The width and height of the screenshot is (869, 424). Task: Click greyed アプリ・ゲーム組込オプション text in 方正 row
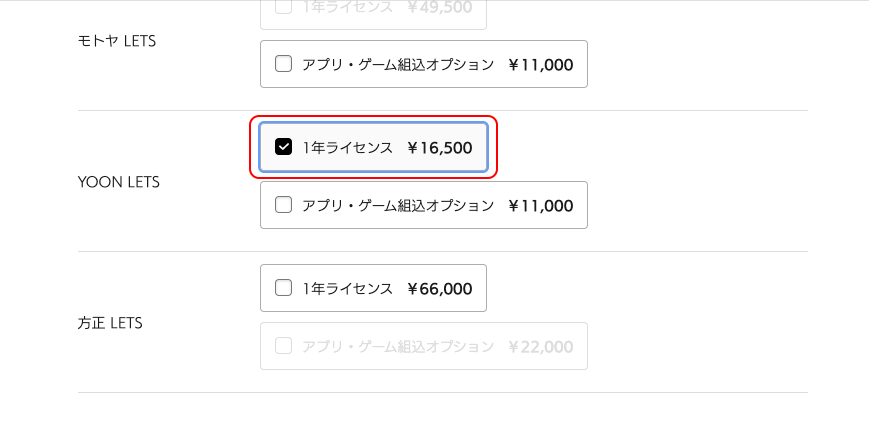click(x=398, y=347)
